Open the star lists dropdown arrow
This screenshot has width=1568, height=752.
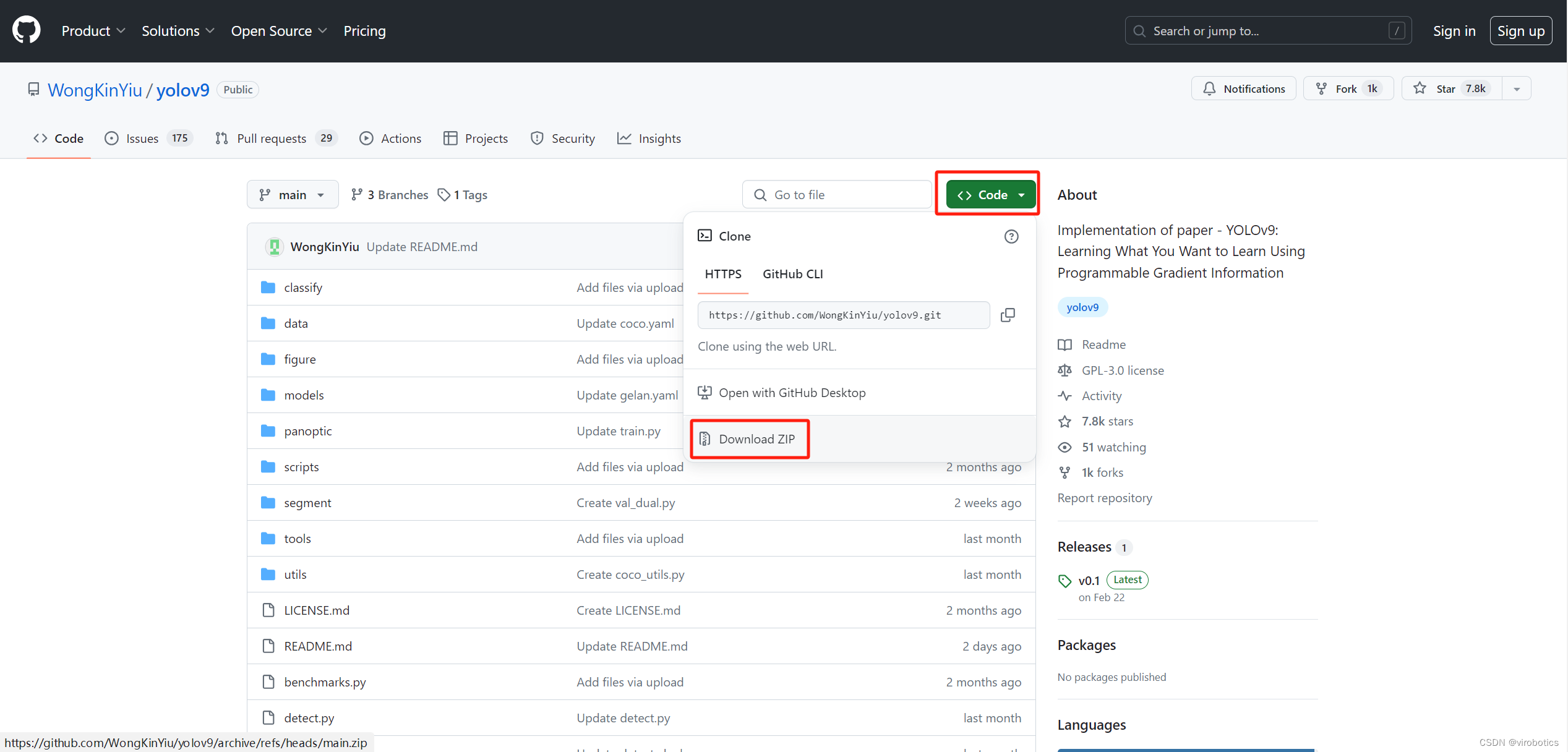pyautogui.click(x=1517, y=88)
